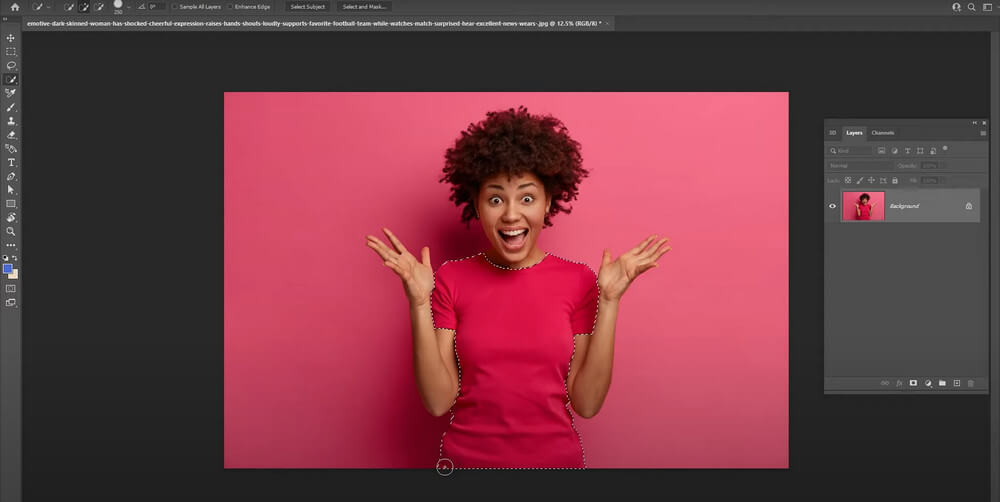This screenshot has width=1000, height=502.
Task: Switch to the Layers tab
Action: (854, 133)
